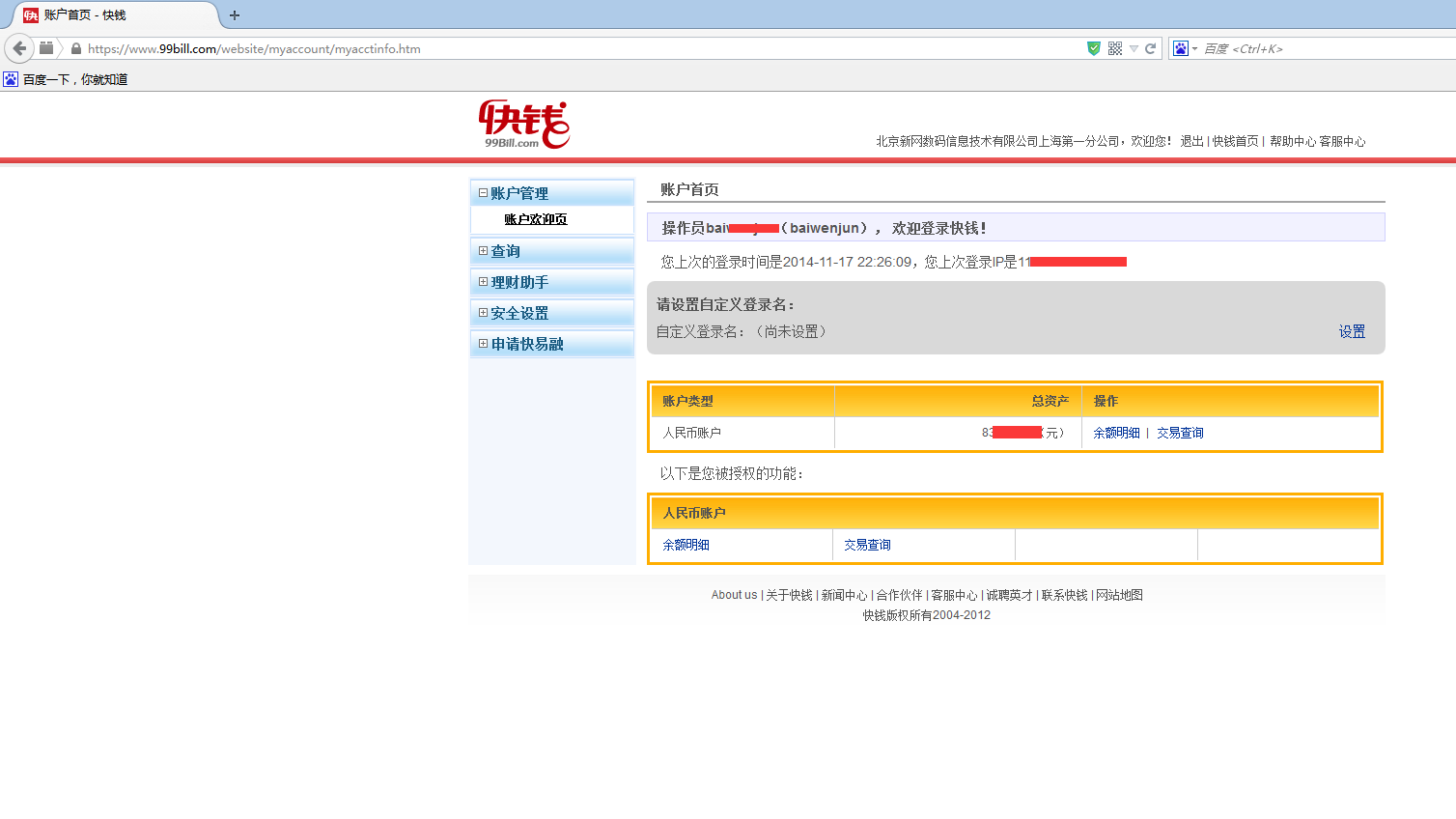
Task: Open the address bar history dropdown arrow
Action: pyautogui.click(x=1134, y=48)
